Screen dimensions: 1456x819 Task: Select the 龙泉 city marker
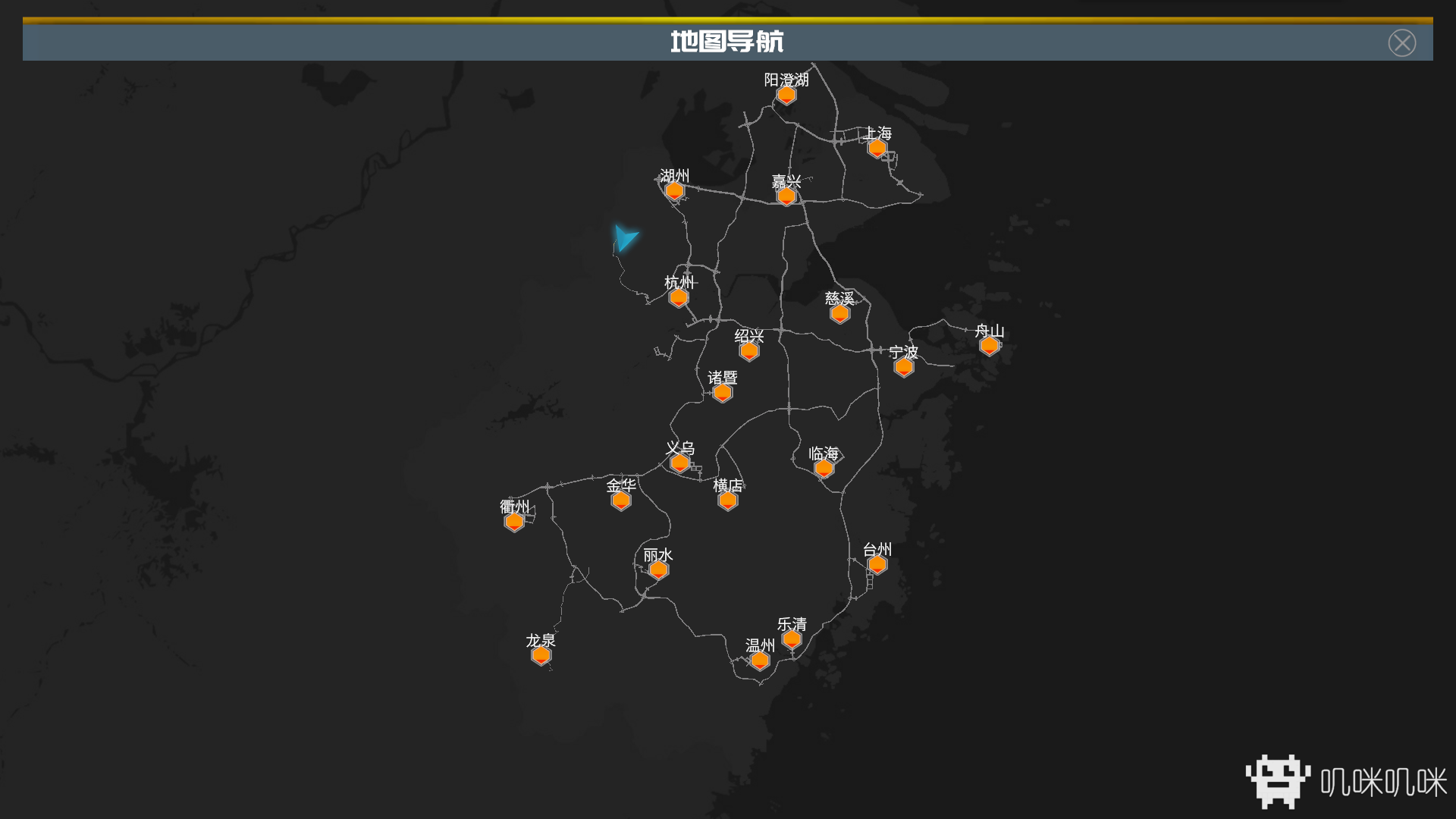pyautogui.click(x=541, y=655)
